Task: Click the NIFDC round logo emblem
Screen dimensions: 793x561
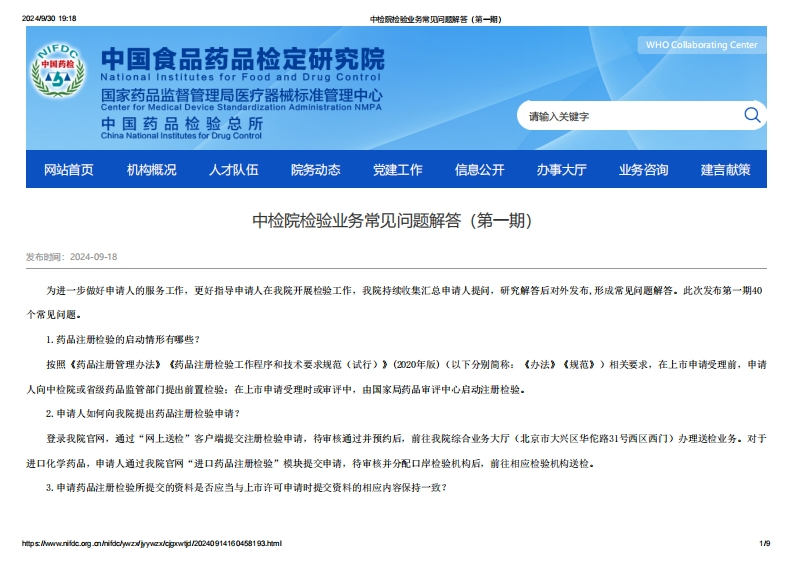Action: pyautogui.click(x=58, y=69)
